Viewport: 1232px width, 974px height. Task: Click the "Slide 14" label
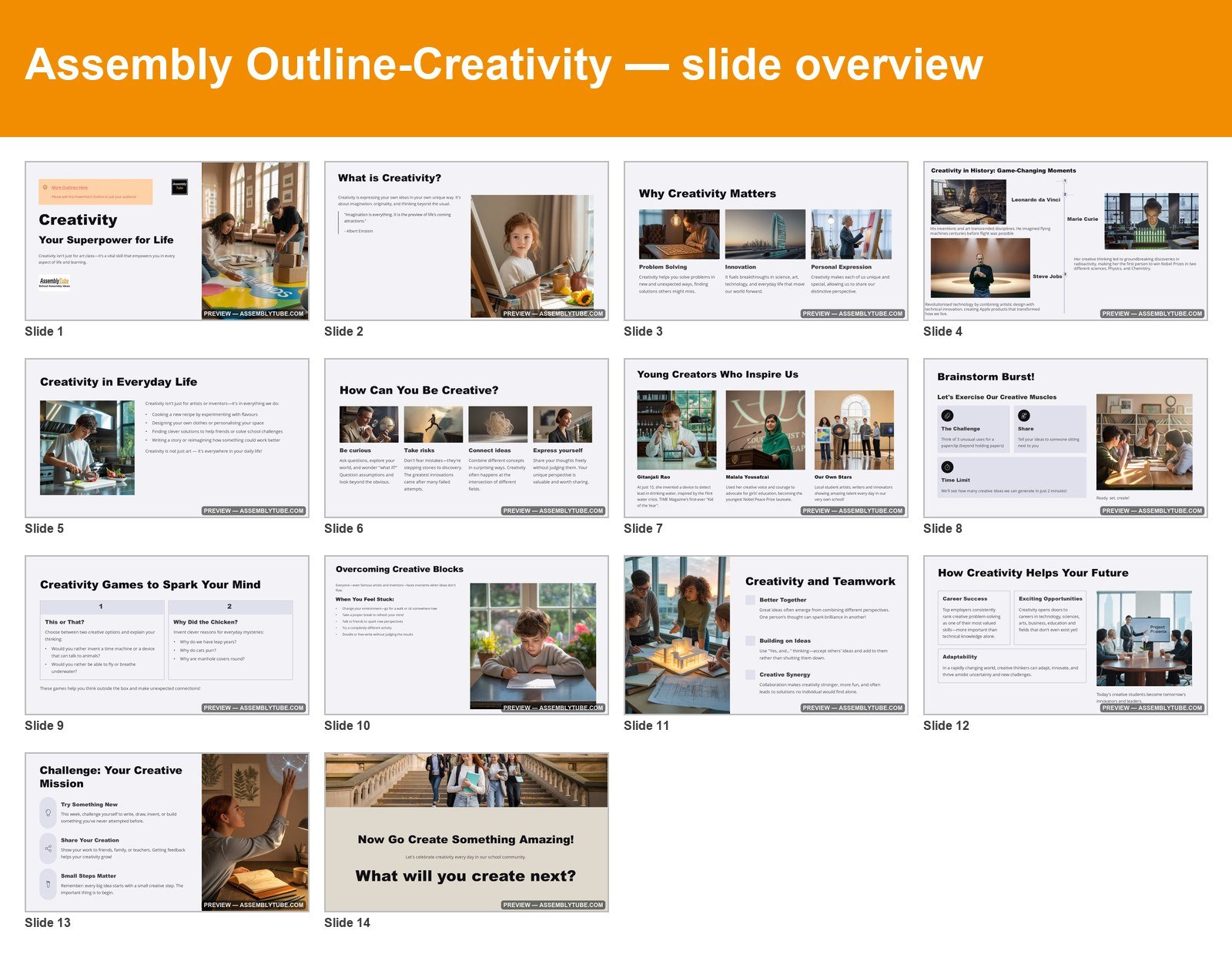point(347,922)
